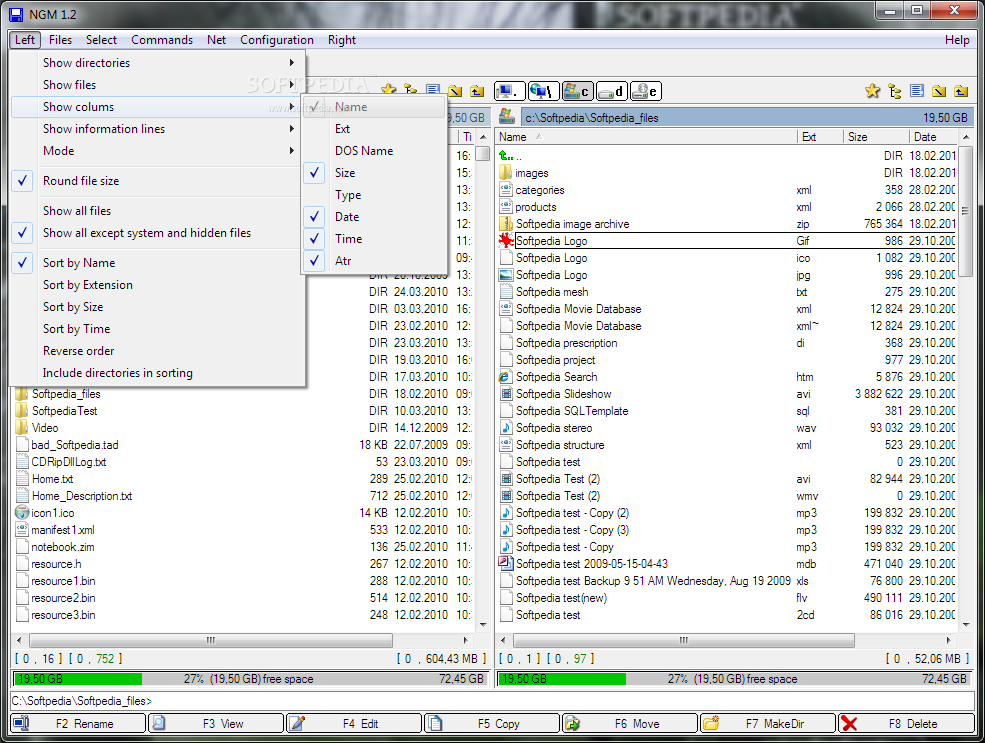Click the picture icon of Softpedia Logo jpg
The image size is (985, 743).
click(x=506, y=274)
